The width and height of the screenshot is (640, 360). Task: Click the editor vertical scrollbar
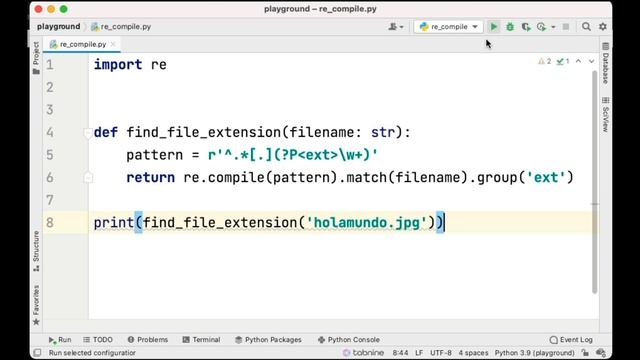click(x=594, y=182)
